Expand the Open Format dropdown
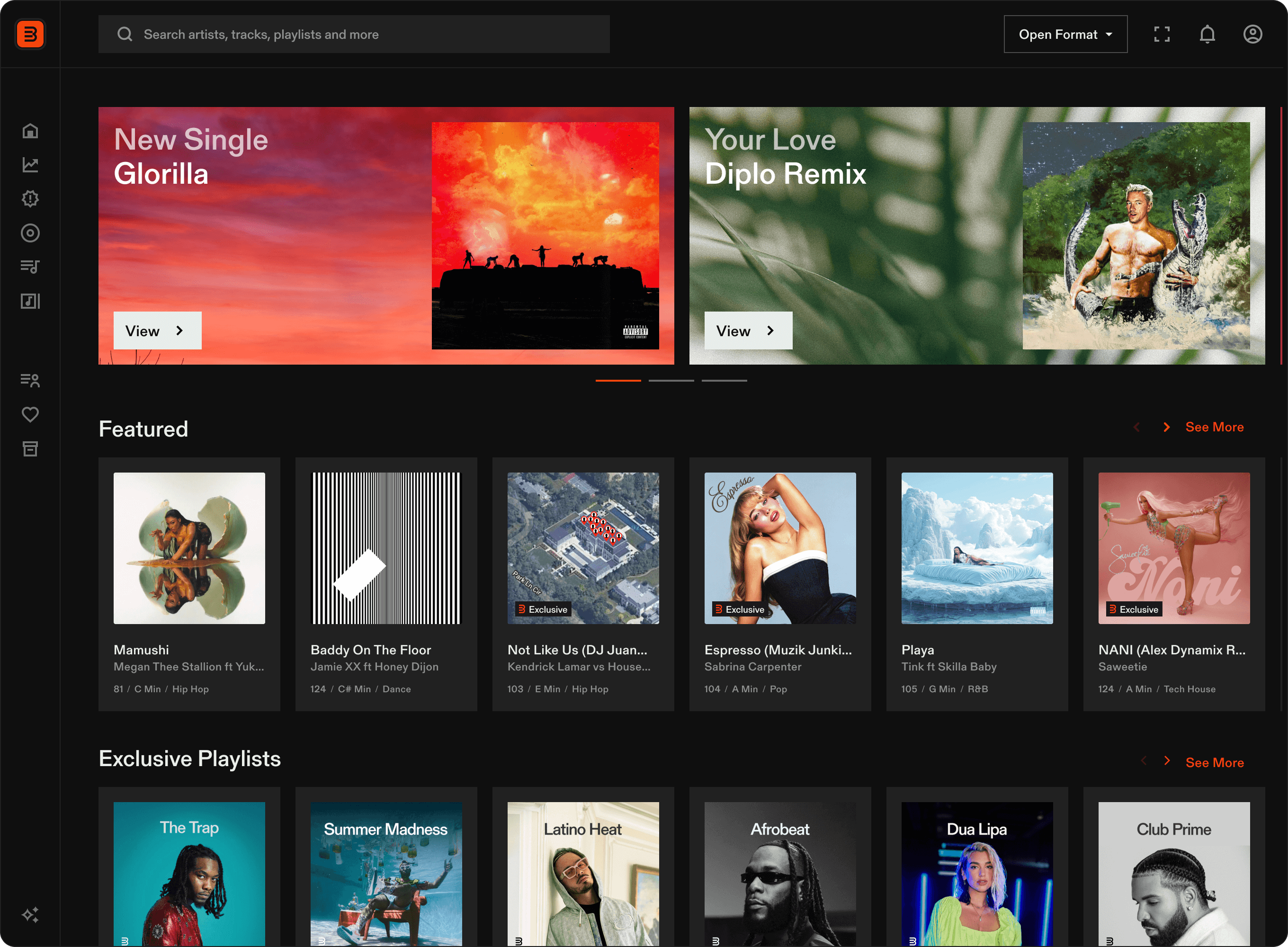Viewport: 1288px width, 947px height. tap(1065, 35)
